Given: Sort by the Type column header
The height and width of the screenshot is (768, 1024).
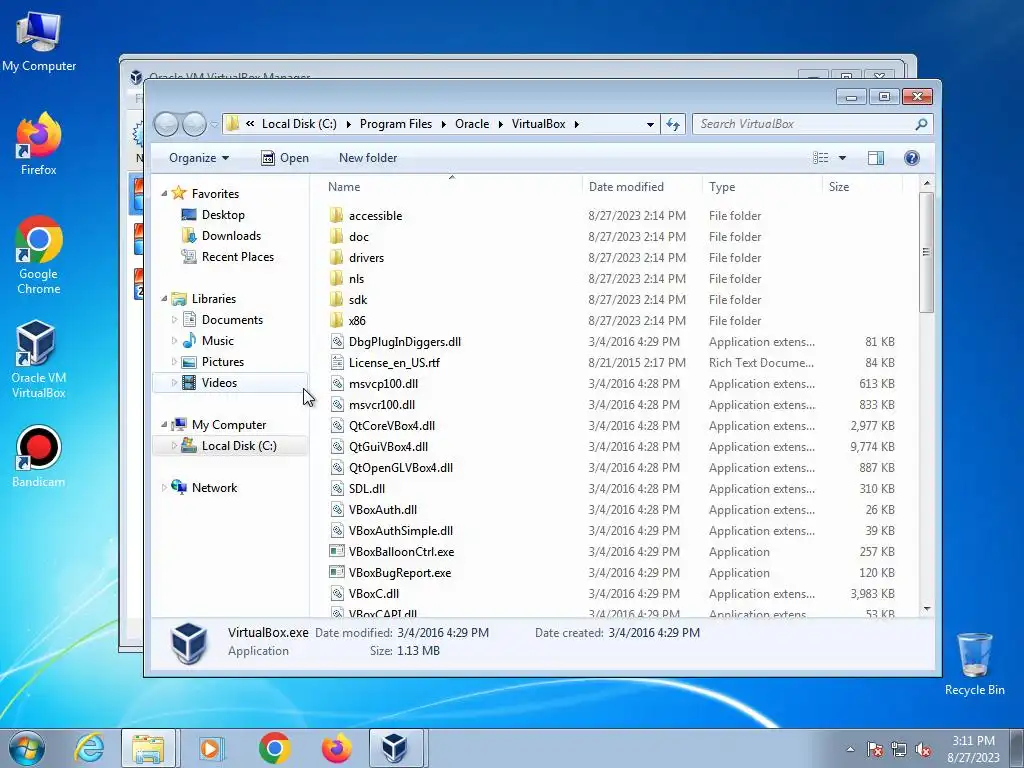Looking at the screenshot, I should (x=762, y=187).
